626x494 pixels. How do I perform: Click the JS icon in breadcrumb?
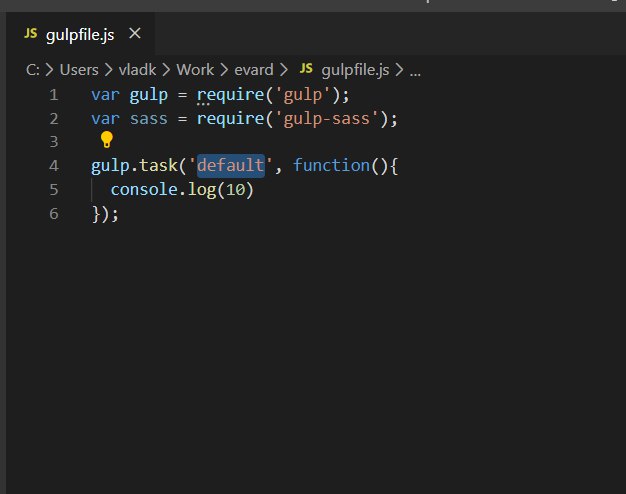tap(306, 68)
